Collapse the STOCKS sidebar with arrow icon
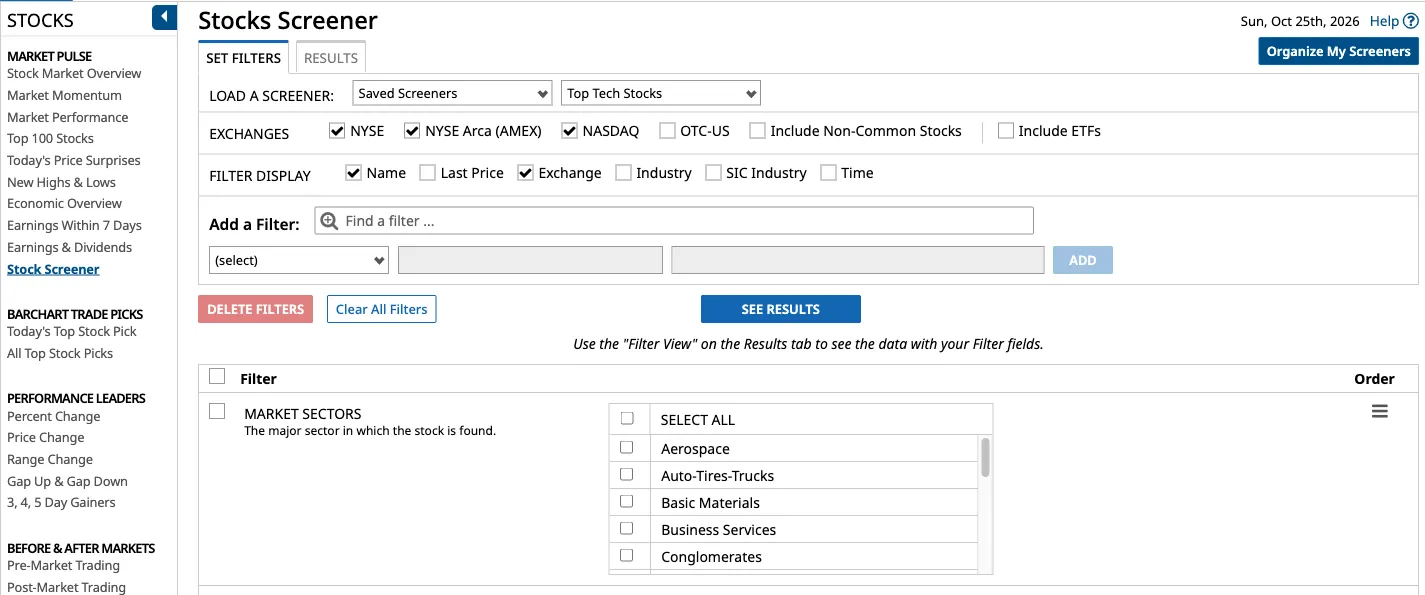 click(x=165, y=17)
